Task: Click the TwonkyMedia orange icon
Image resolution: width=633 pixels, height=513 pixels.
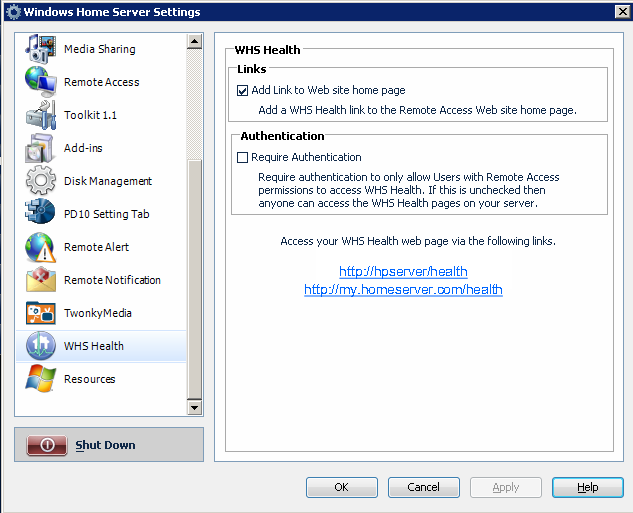Action: pyautogui.click(x=40, y=313)
